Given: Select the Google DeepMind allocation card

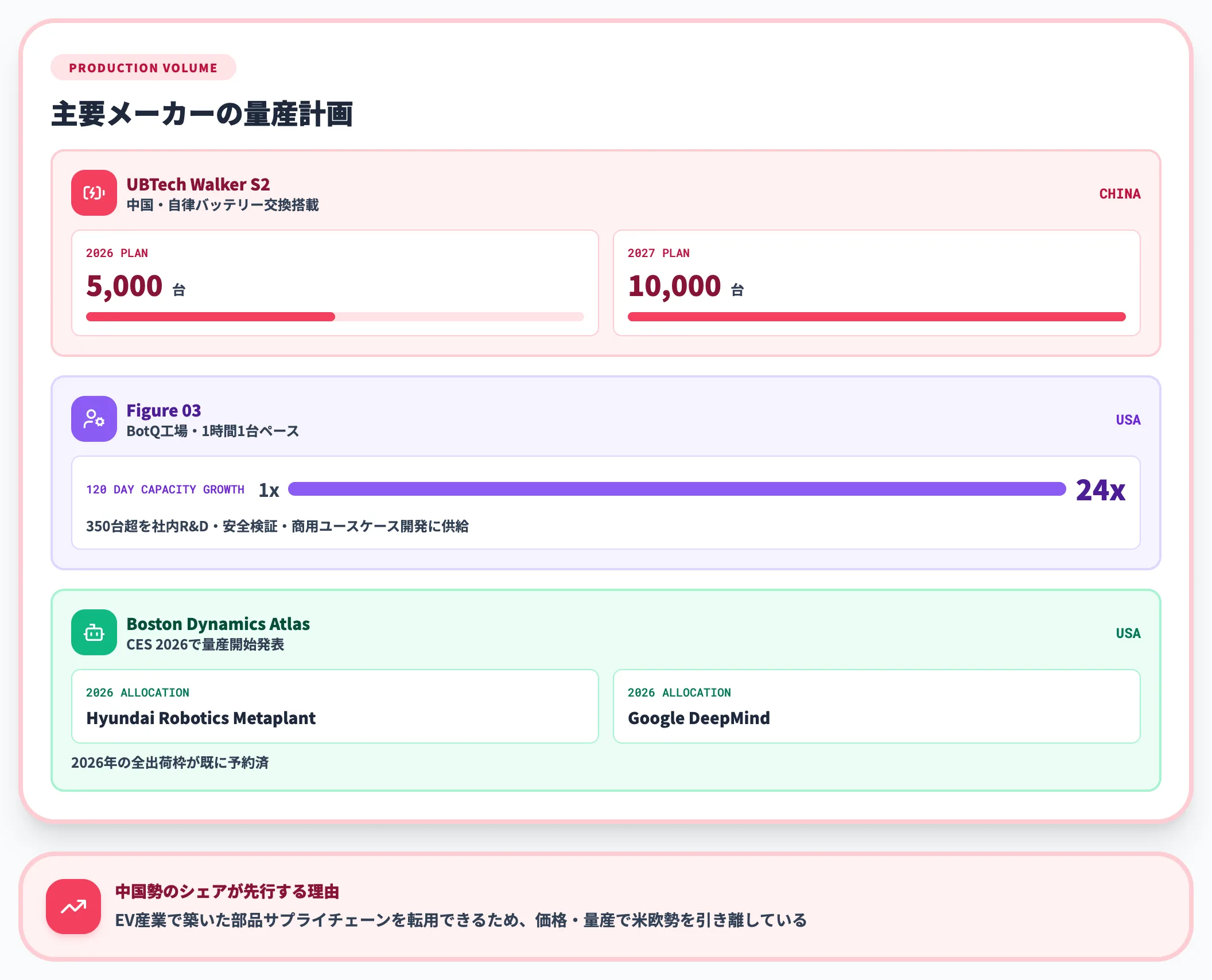Looking at the screenshot, I should pos(877,706).
